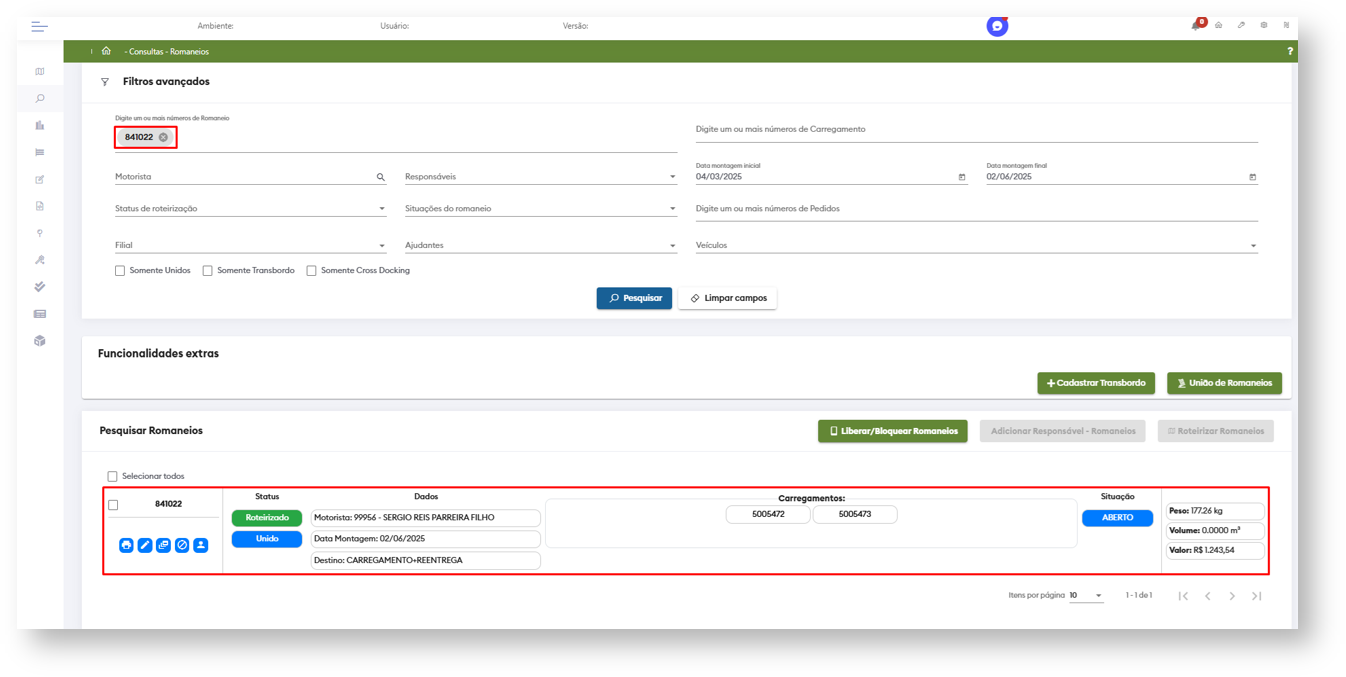Click the magnifier icon in Motorista field
This screenshot has width=1346, height=677.
click(381, 177)
